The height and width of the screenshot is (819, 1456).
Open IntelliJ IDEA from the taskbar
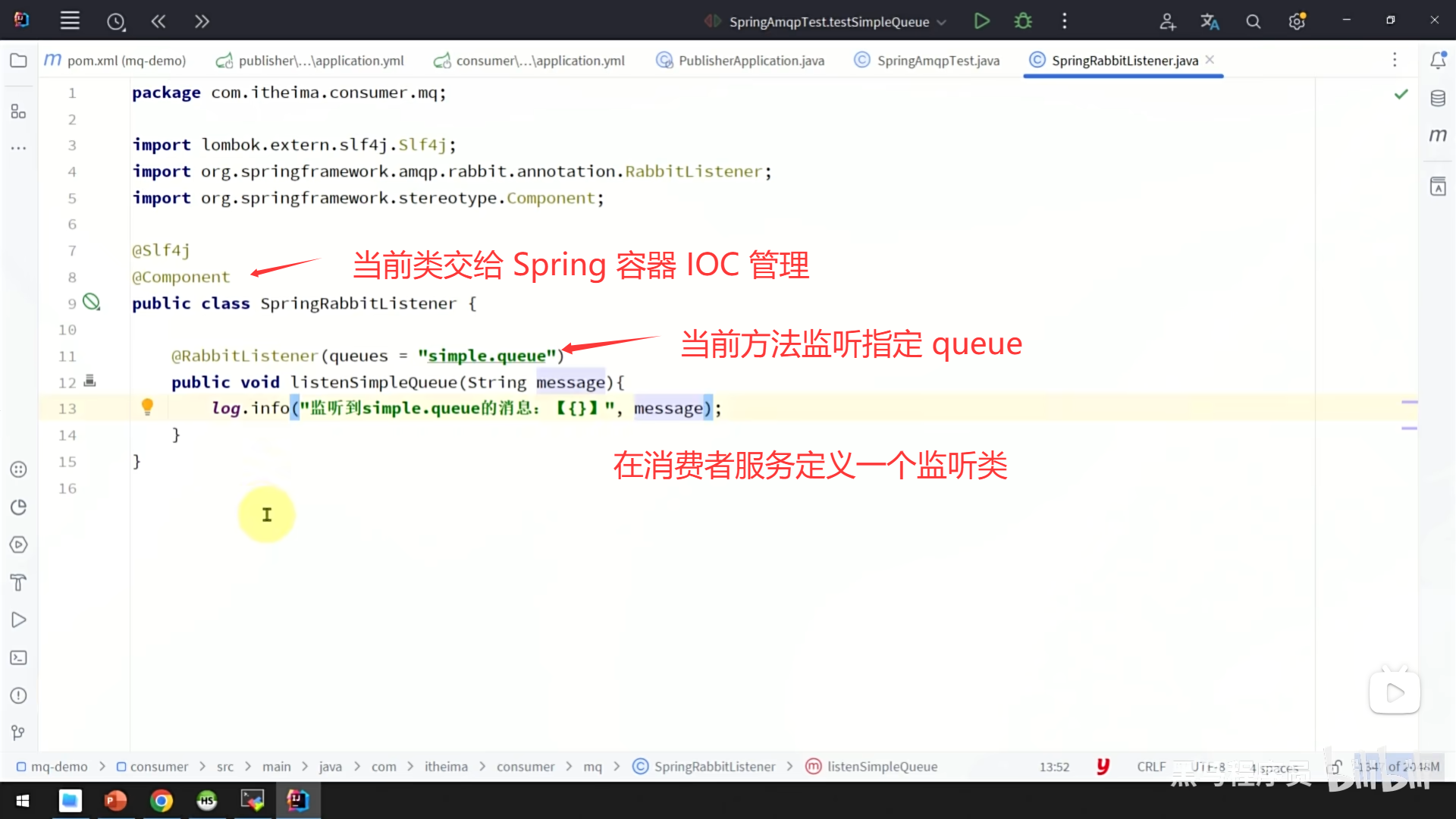pyautogui.click(x=297, y=800)
